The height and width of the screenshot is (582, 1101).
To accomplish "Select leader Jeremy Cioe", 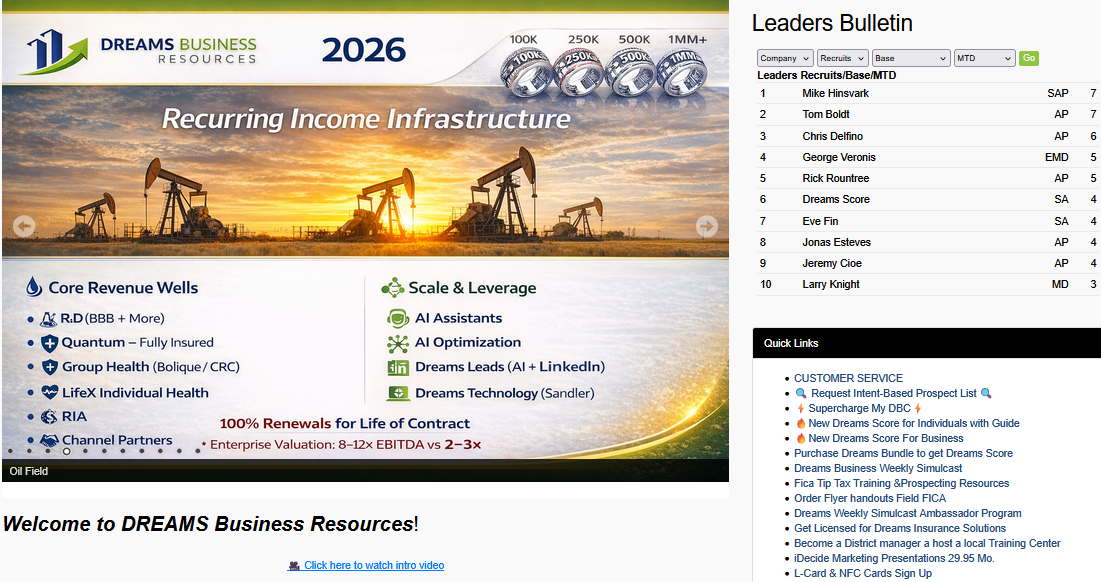I will 831,263.
